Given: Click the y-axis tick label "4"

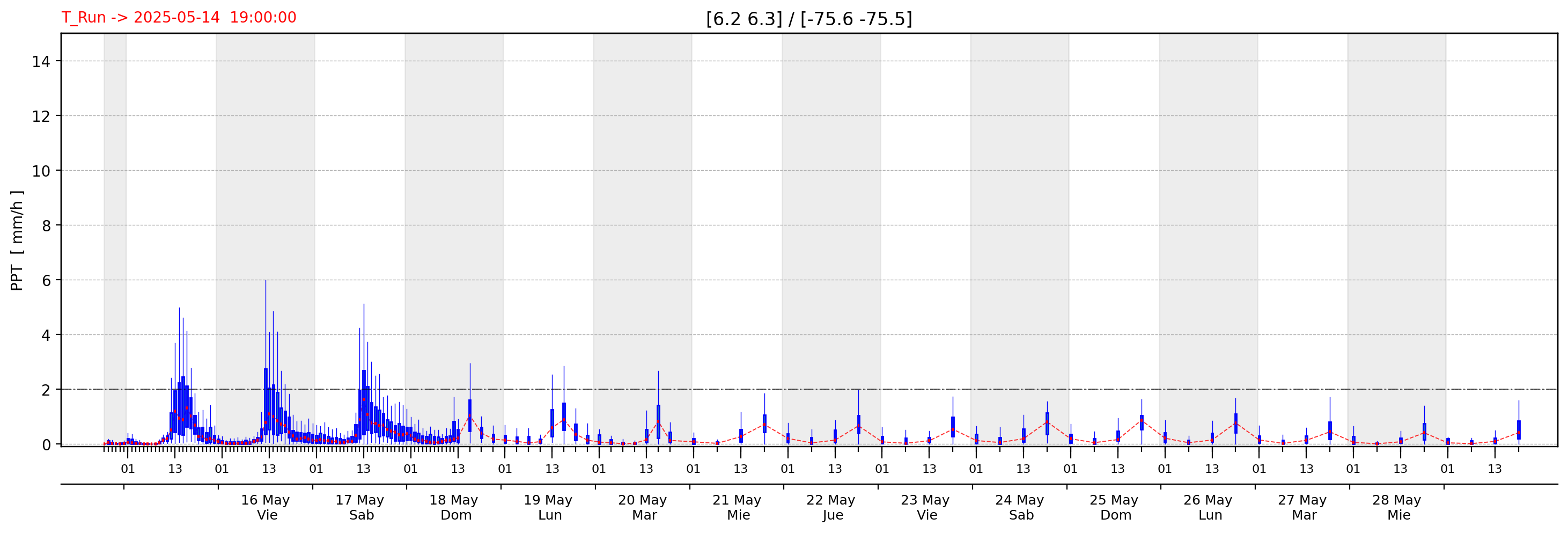Looking at the screenshot, I should click(46, 335).
